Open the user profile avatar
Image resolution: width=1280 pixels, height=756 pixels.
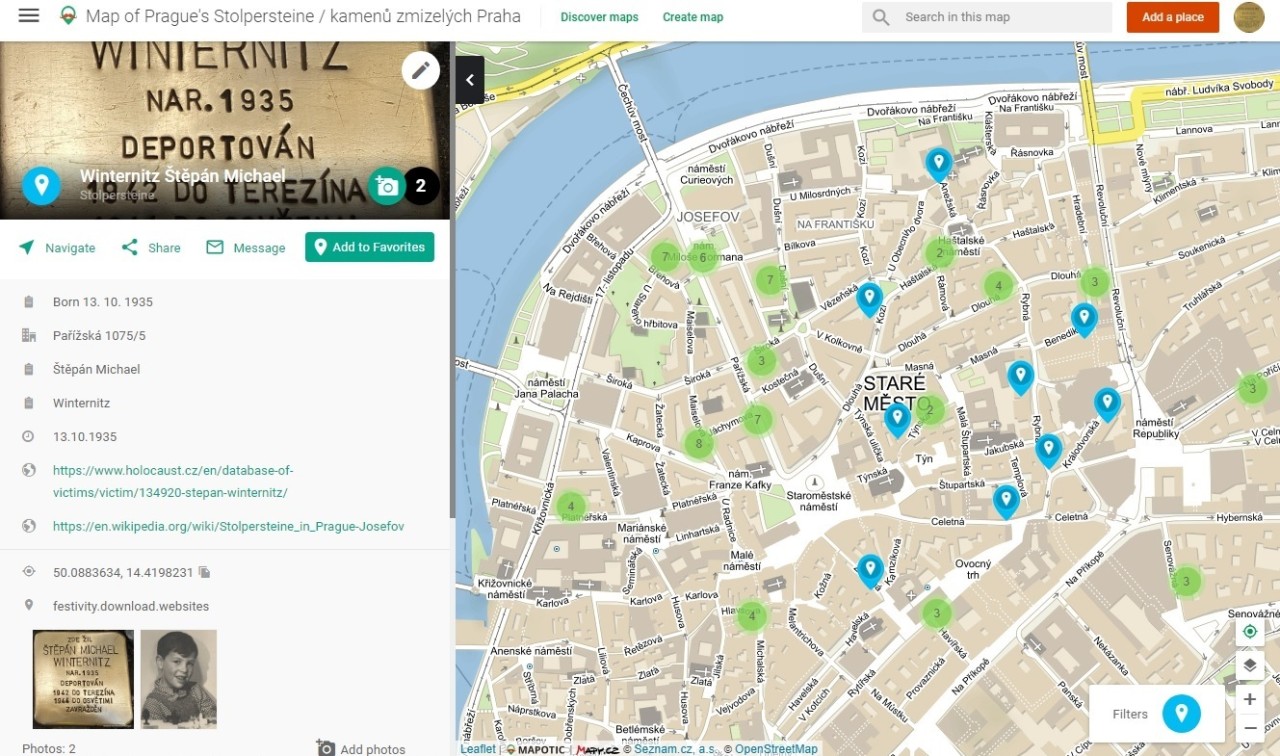(1249, 17)
